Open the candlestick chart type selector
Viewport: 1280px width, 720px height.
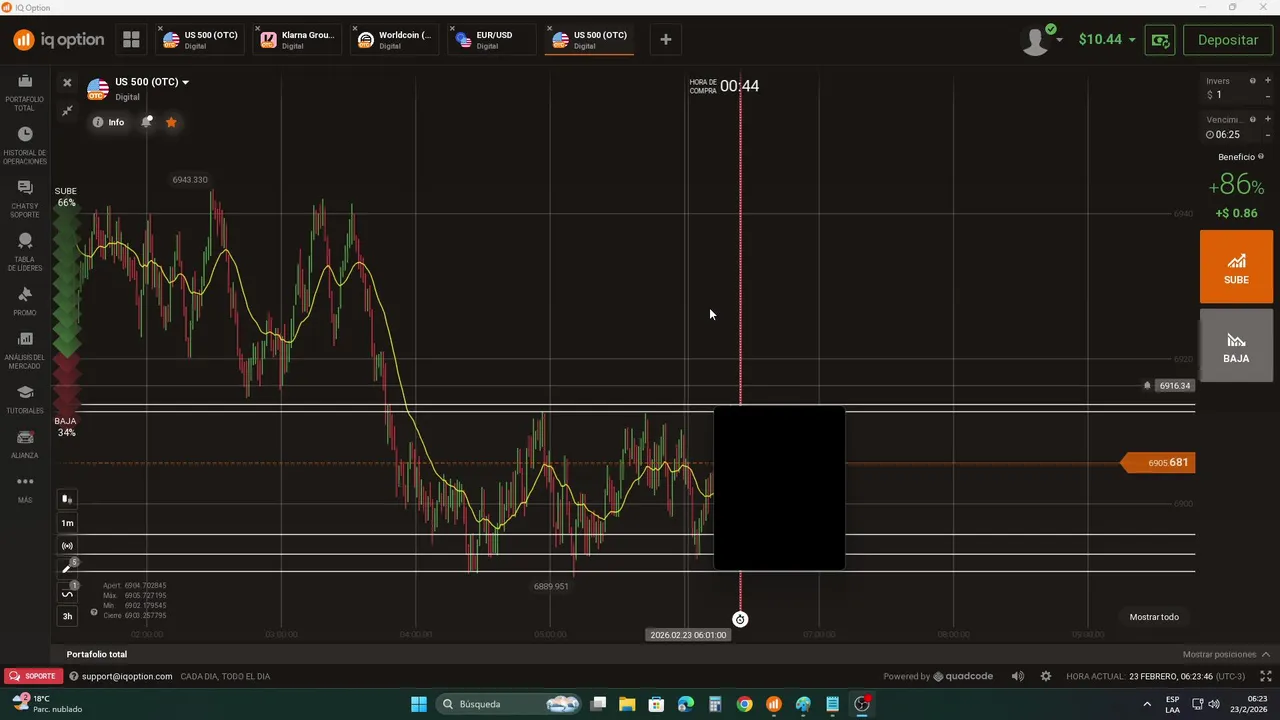67,499
